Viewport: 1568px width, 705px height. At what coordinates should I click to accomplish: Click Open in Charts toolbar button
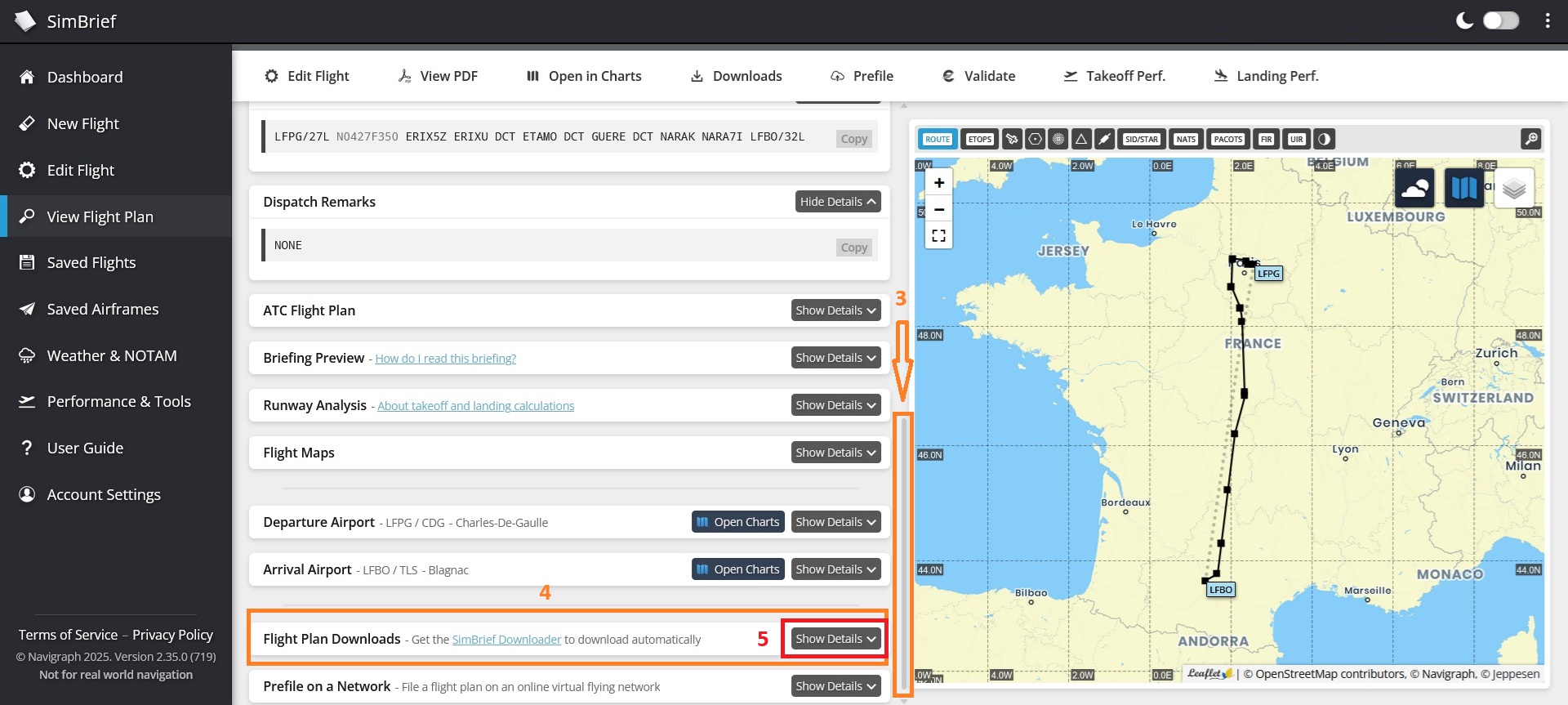(584, 76)
